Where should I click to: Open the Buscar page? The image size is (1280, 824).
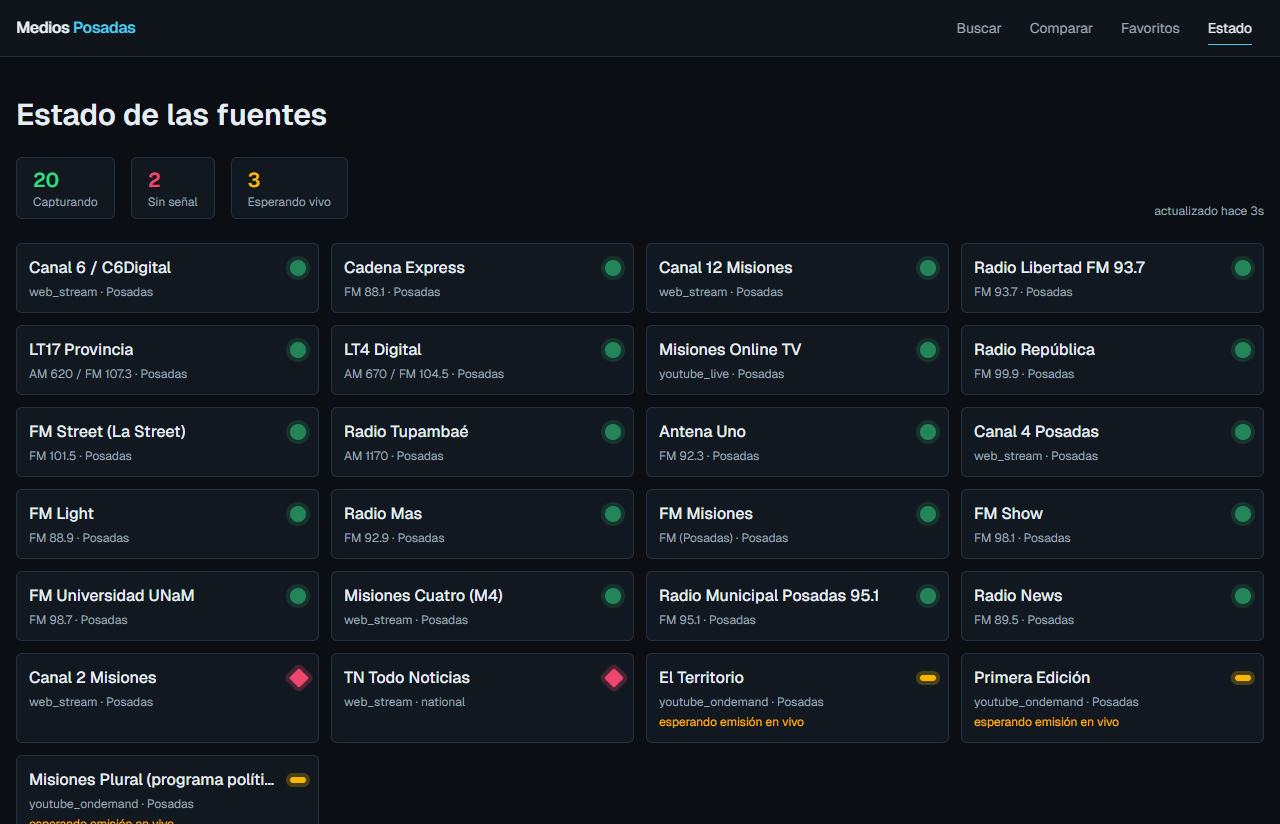tap(979, 28)
